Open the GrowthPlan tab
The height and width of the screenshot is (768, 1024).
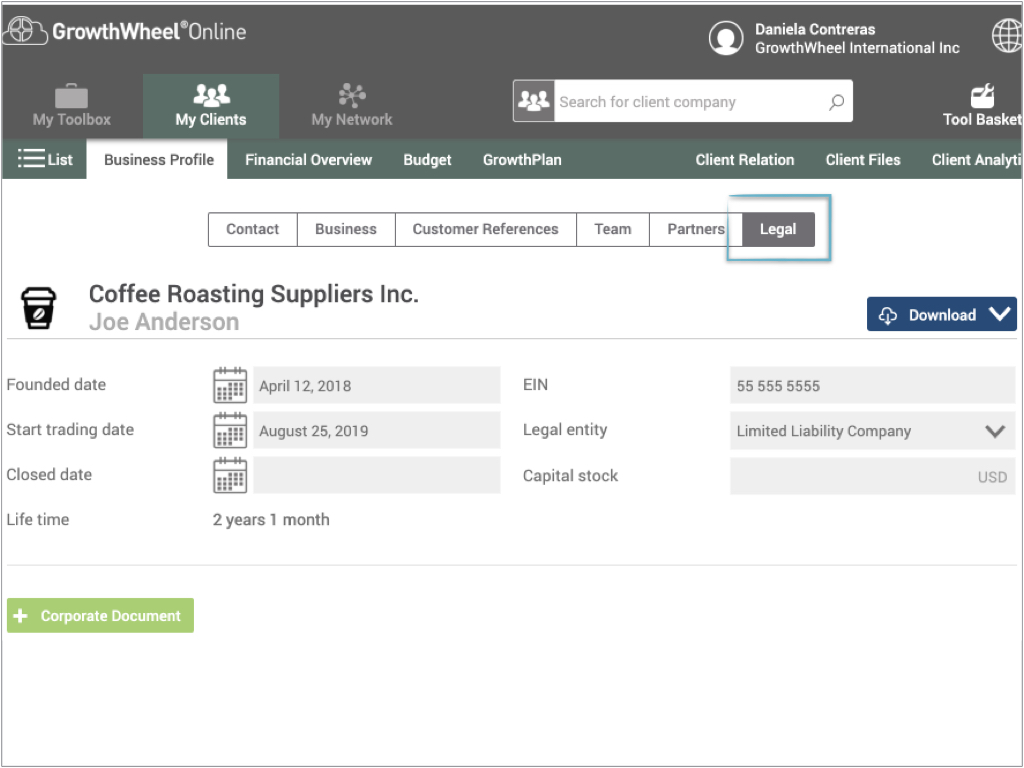click(x=522, y=160)
